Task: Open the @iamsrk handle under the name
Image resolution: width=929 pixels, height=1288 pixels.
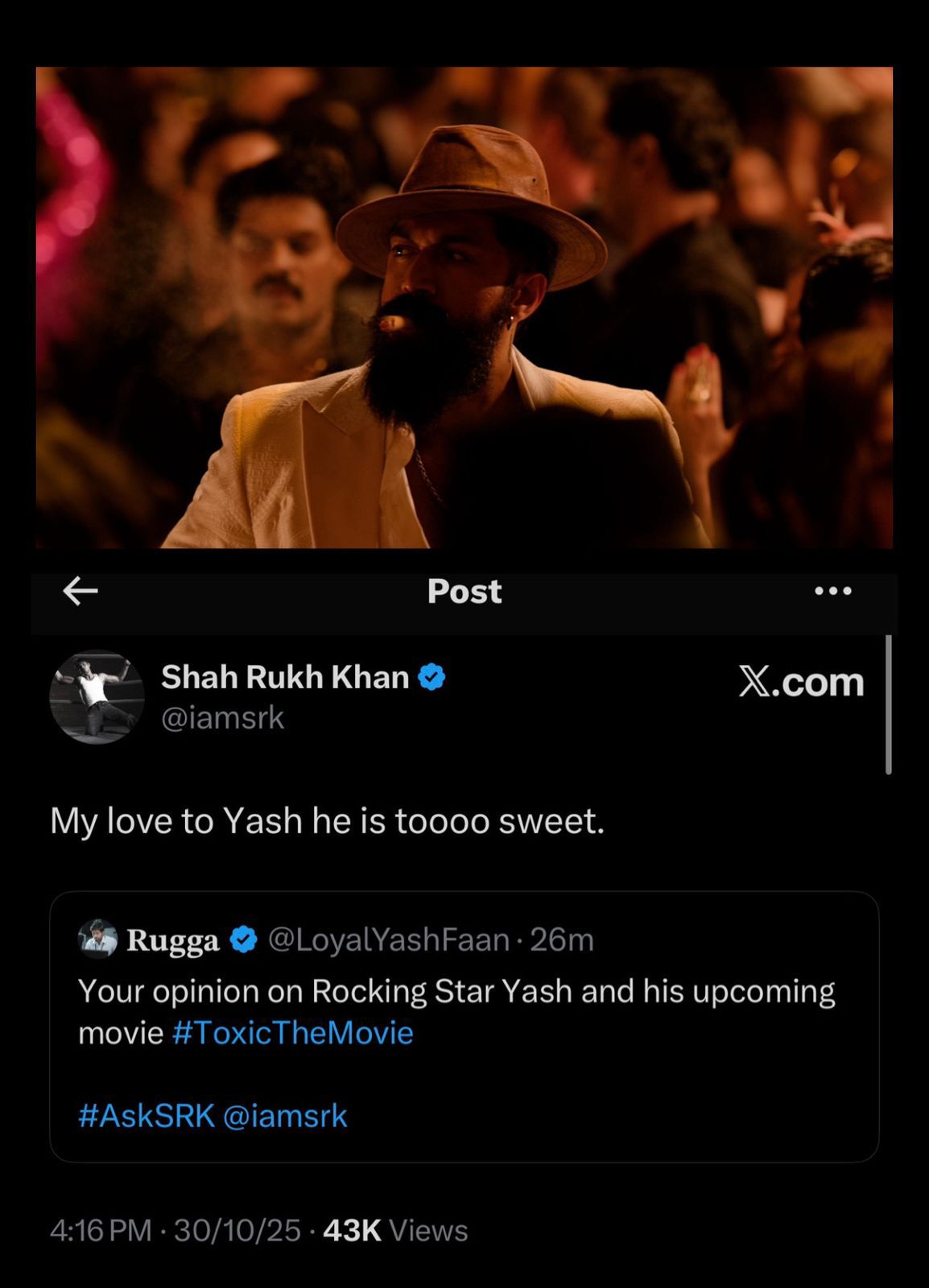Action: point(223,717)
